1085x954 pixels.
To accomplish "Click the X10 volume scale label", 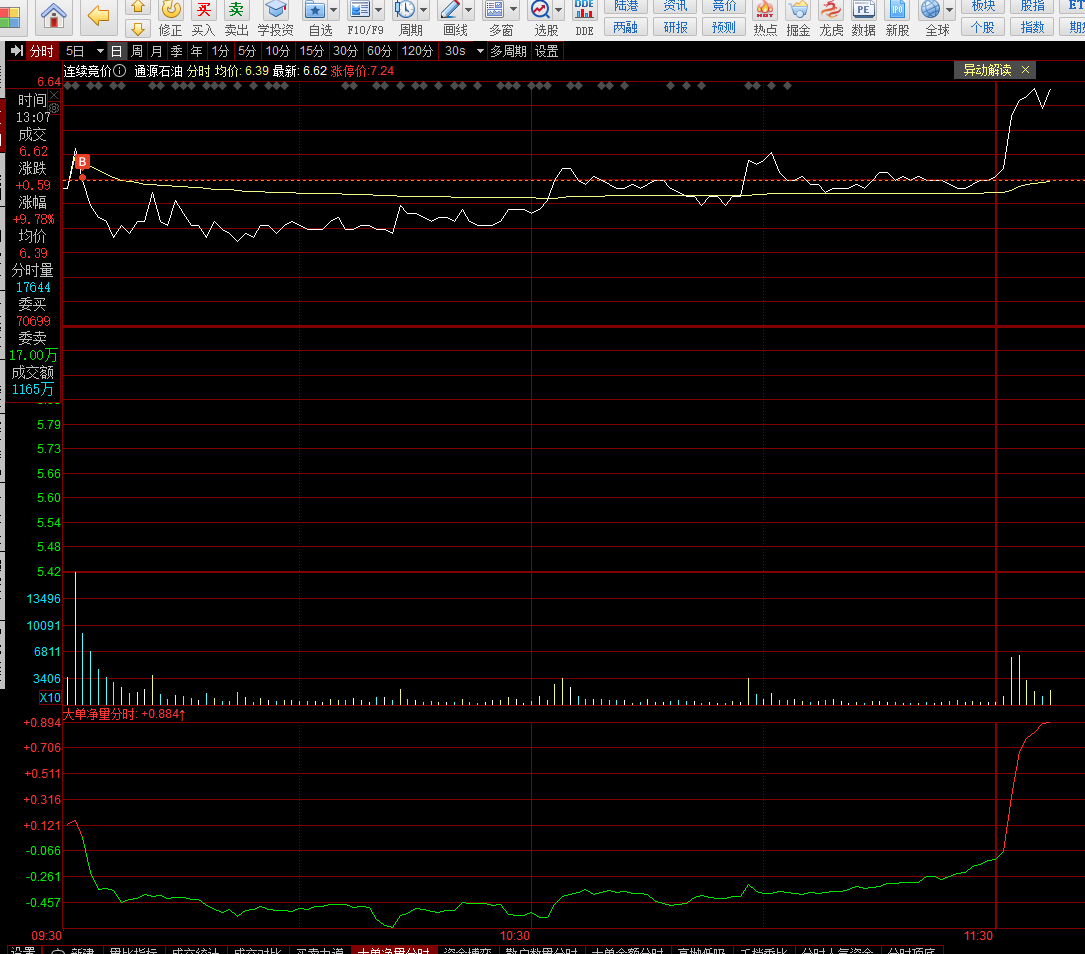I will (50, 697).
